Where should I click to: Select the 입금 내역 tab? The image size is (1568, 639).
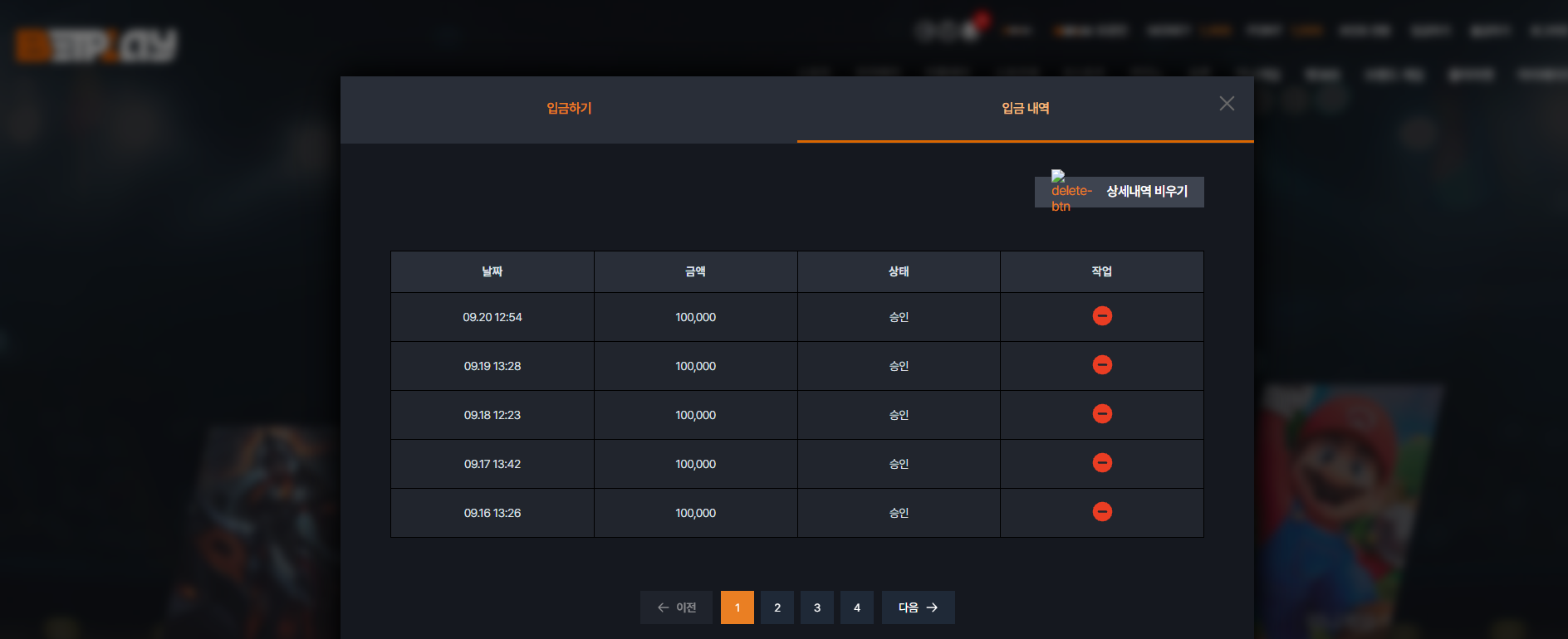1026,109
